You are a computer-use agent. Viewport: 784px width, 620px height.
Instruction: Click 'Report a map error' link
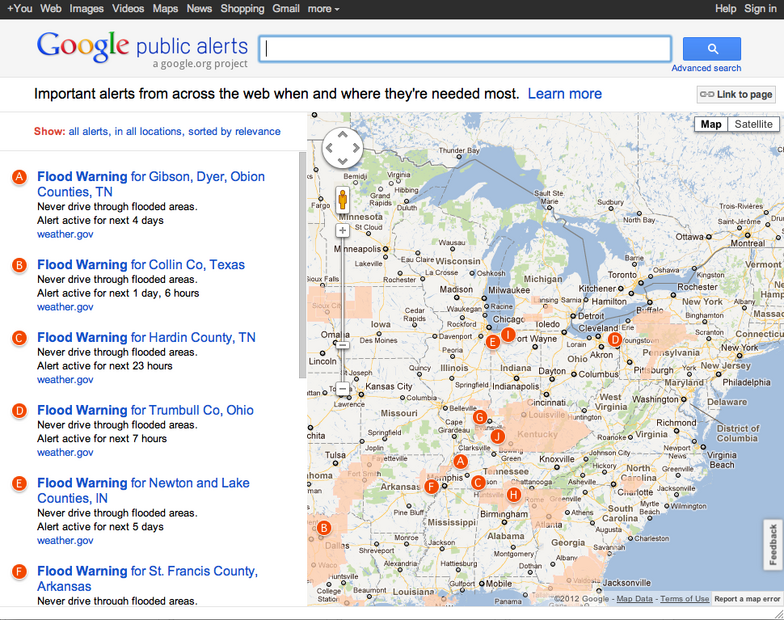tap(747, 599)
